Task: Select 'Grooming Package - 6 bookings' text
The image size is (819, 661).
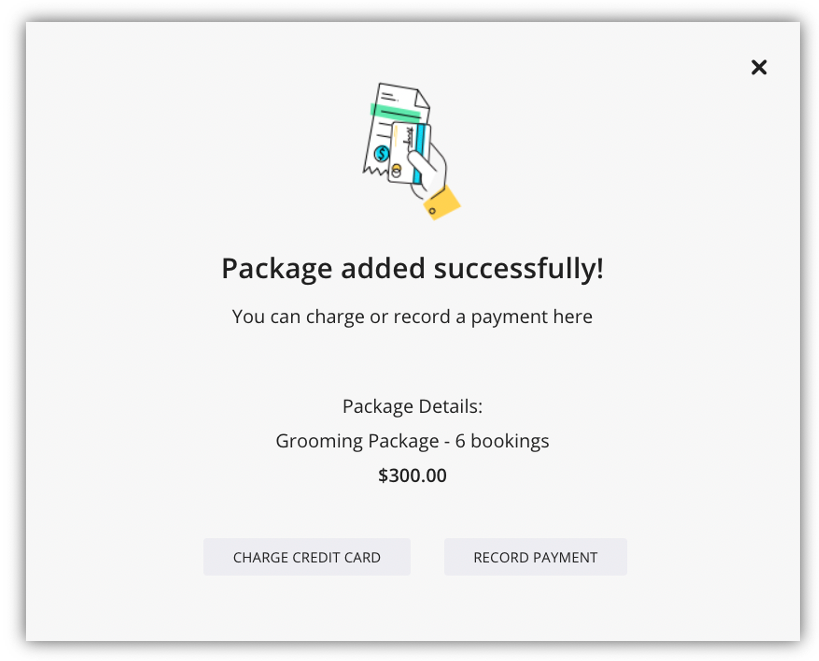Action: click(x=412, y=441)
